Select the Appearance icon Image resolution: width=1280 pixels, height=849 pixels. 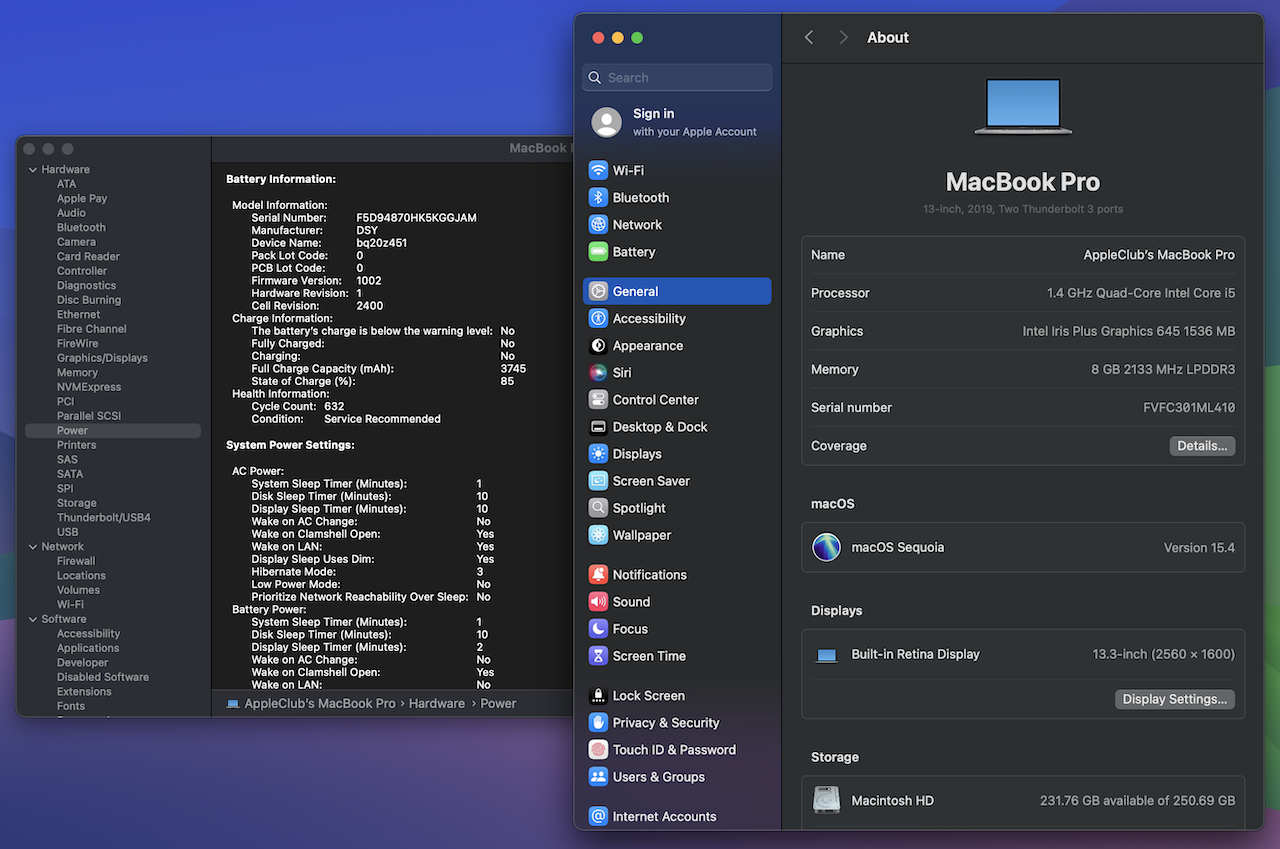click(598, 345)
